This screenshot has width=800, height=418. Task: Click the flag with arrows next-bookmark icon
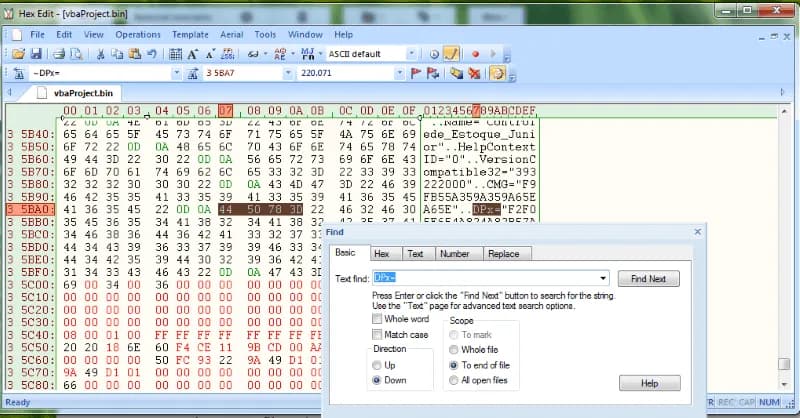point(433,73)
